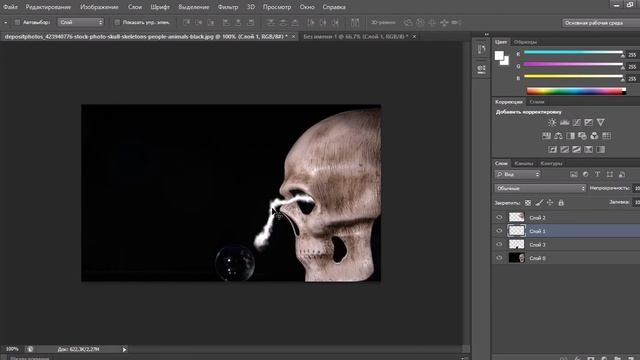Filter layers by adjustment layers icon

tap(586, 174)
